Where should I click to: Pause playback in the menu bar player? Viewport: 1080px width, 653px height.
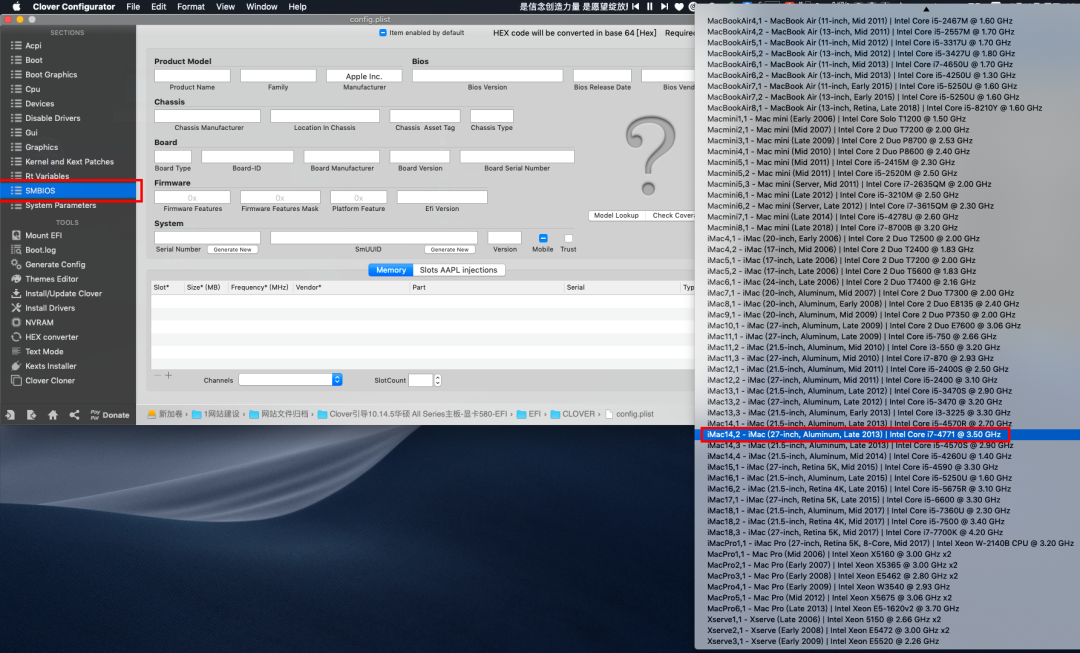[649, 7]
